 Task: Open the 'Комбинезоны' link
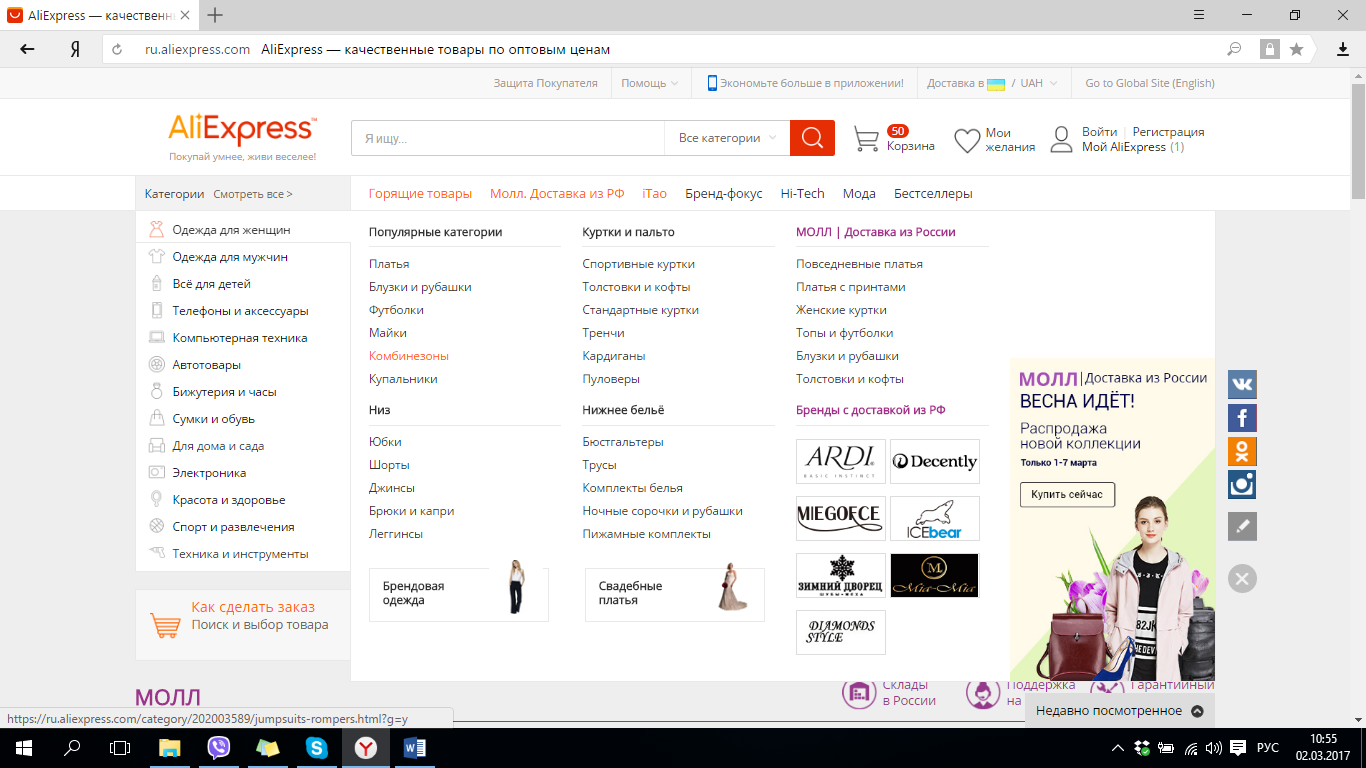pyautogui.click(x=409, y=356)
